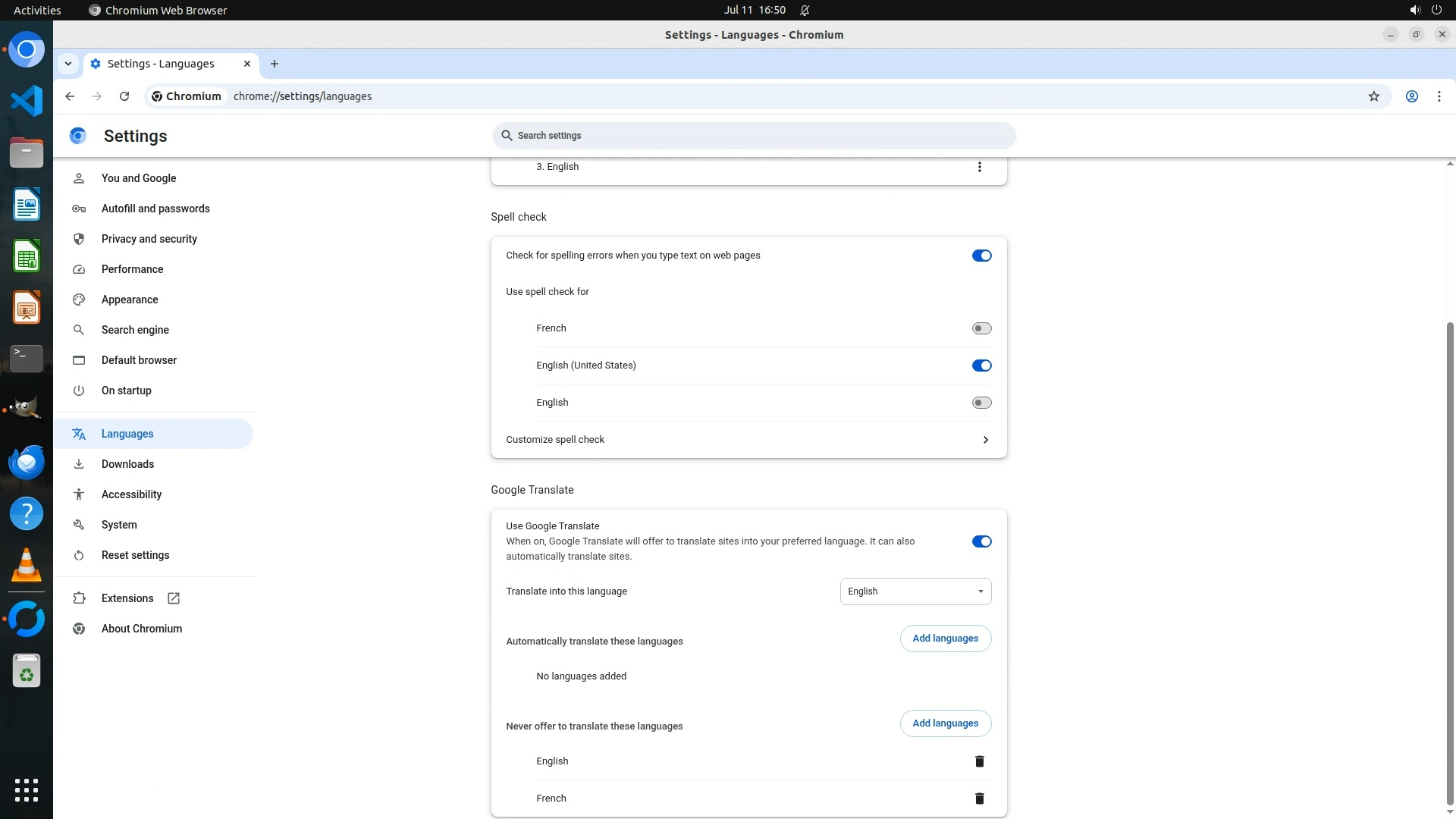Open the Chromium three-dot menu
1456x819 pixels.
[1439, 96]
